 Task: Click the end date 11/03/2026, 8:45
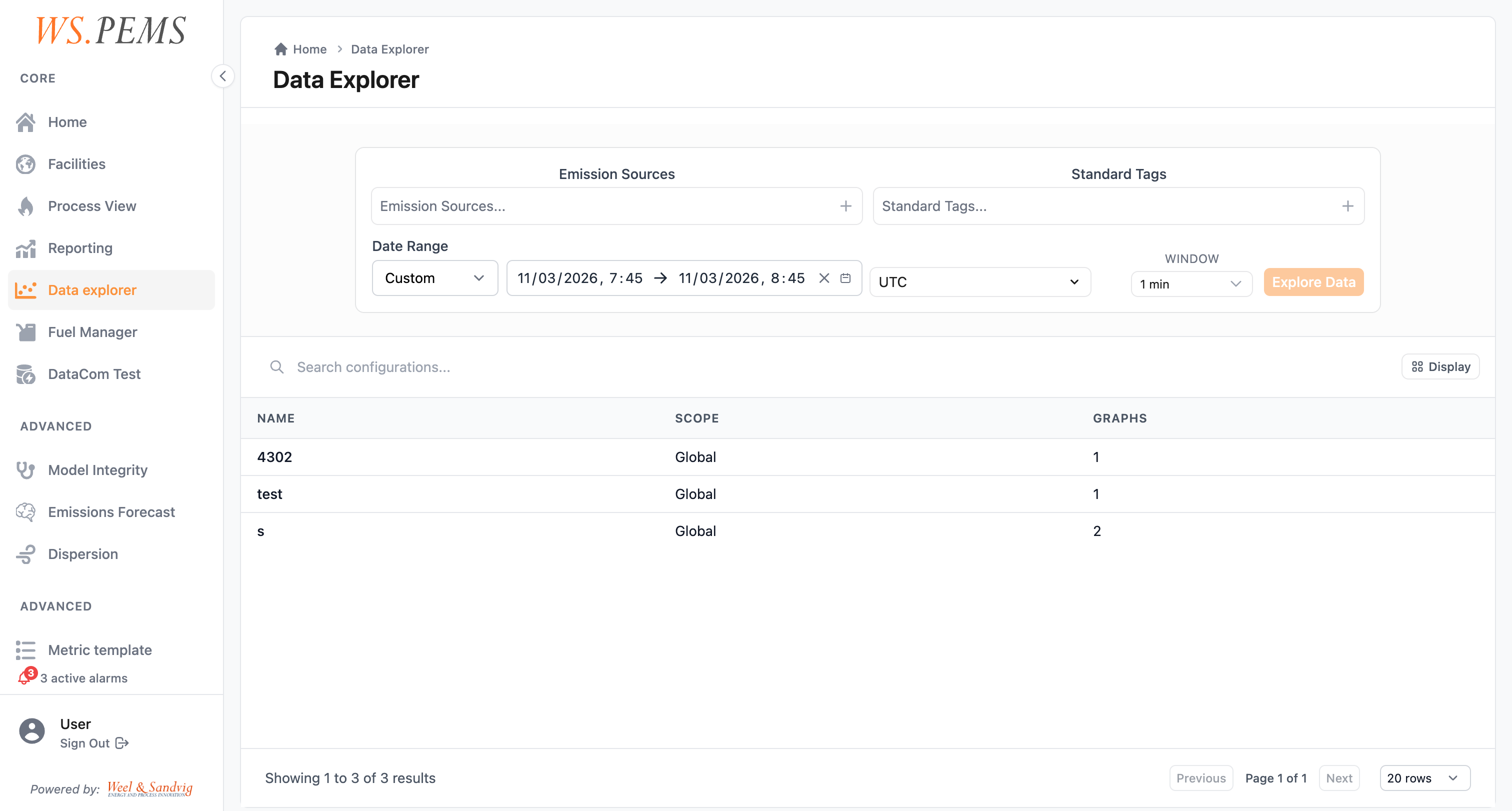(741, 278)
